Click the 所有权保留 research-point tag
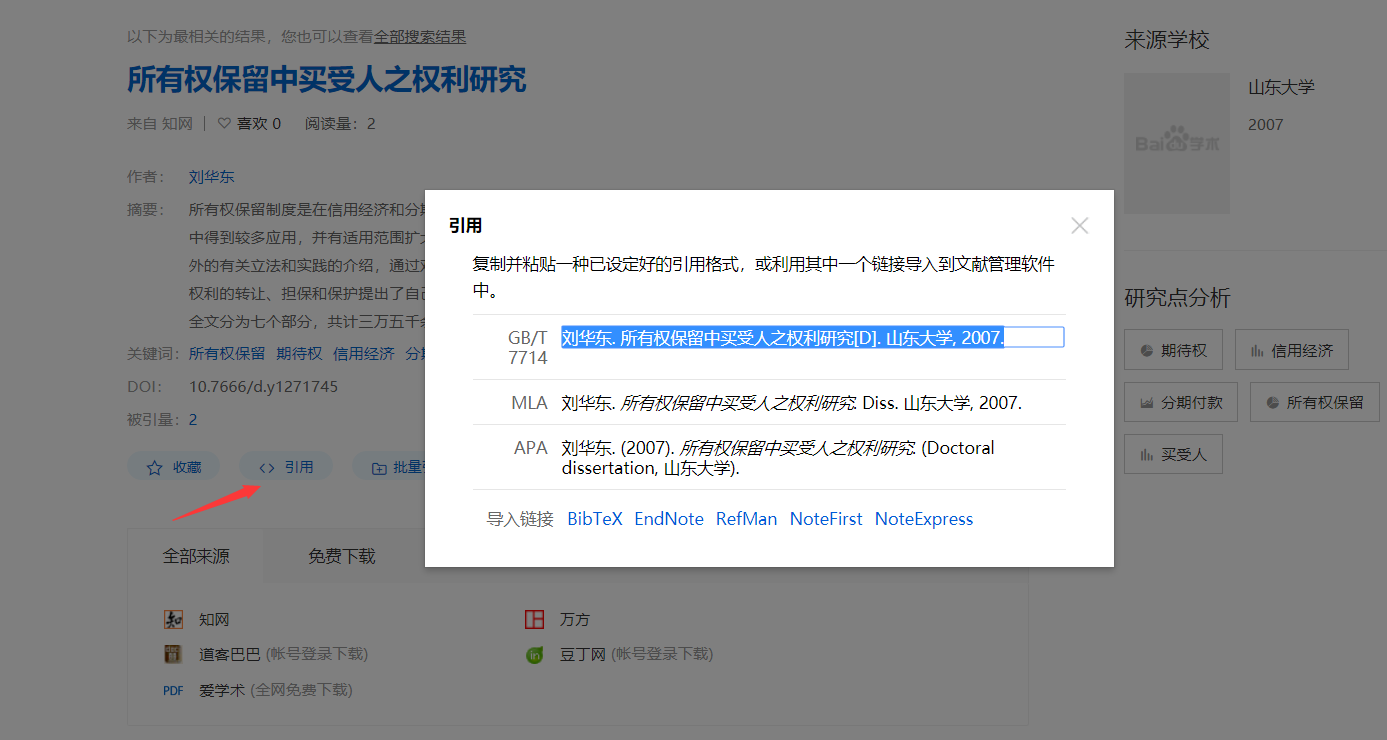Viewport: 1387px width, 740px height. [1314, 403]
